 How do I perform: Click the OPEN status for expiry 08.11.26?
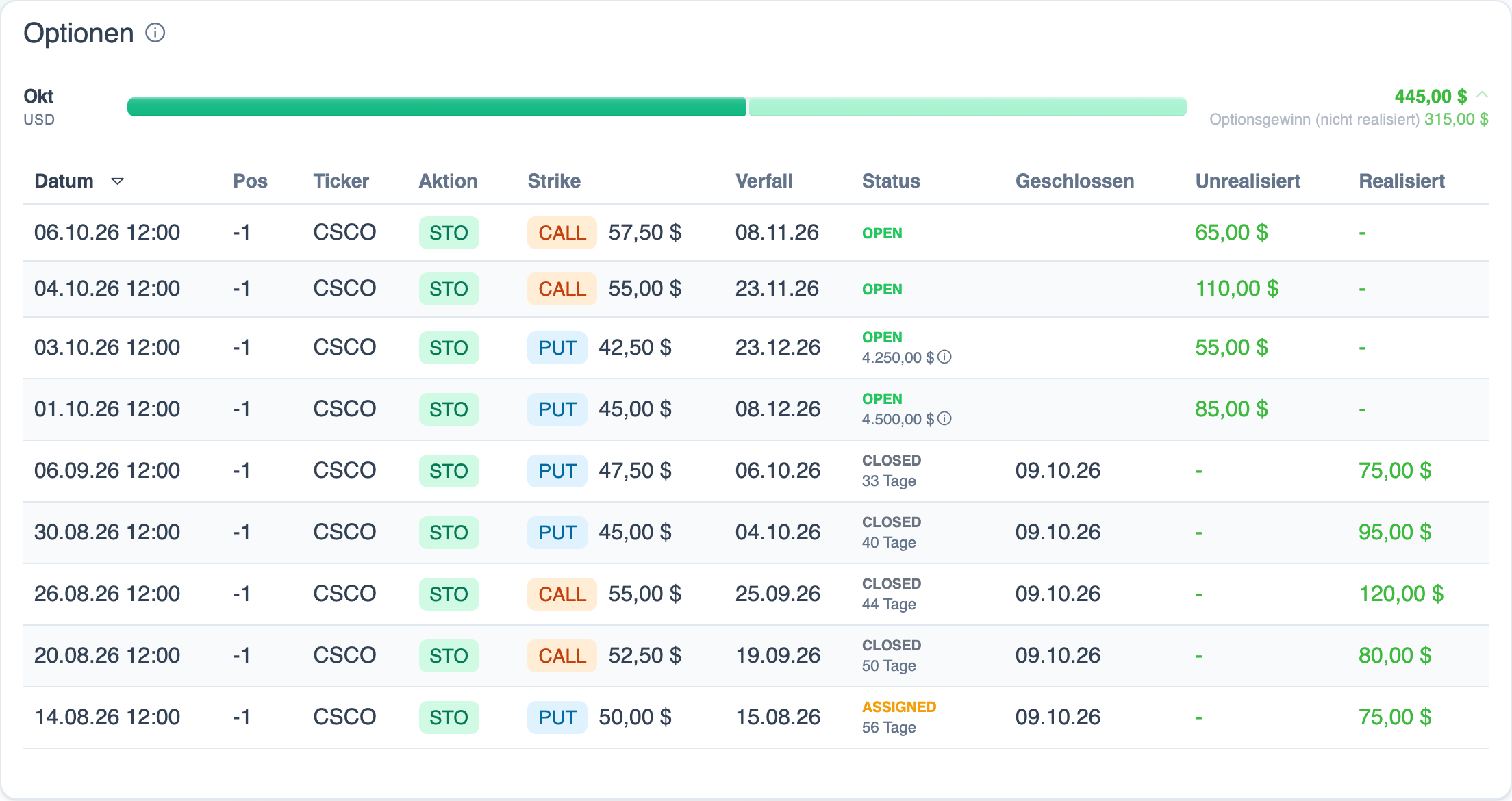[882, 233]
